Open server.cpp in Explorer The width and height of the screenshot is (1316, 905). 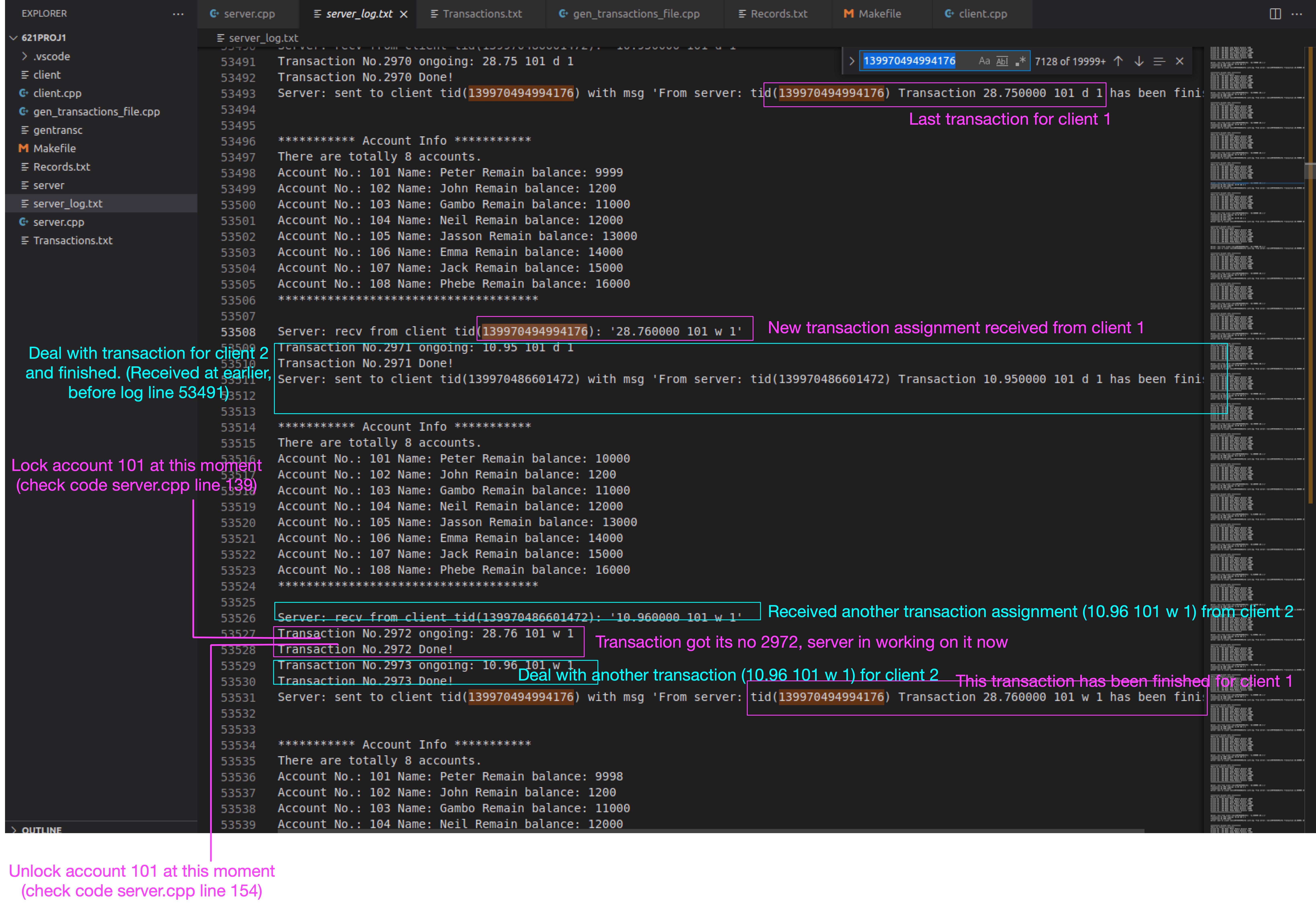[x=101, y=222]
